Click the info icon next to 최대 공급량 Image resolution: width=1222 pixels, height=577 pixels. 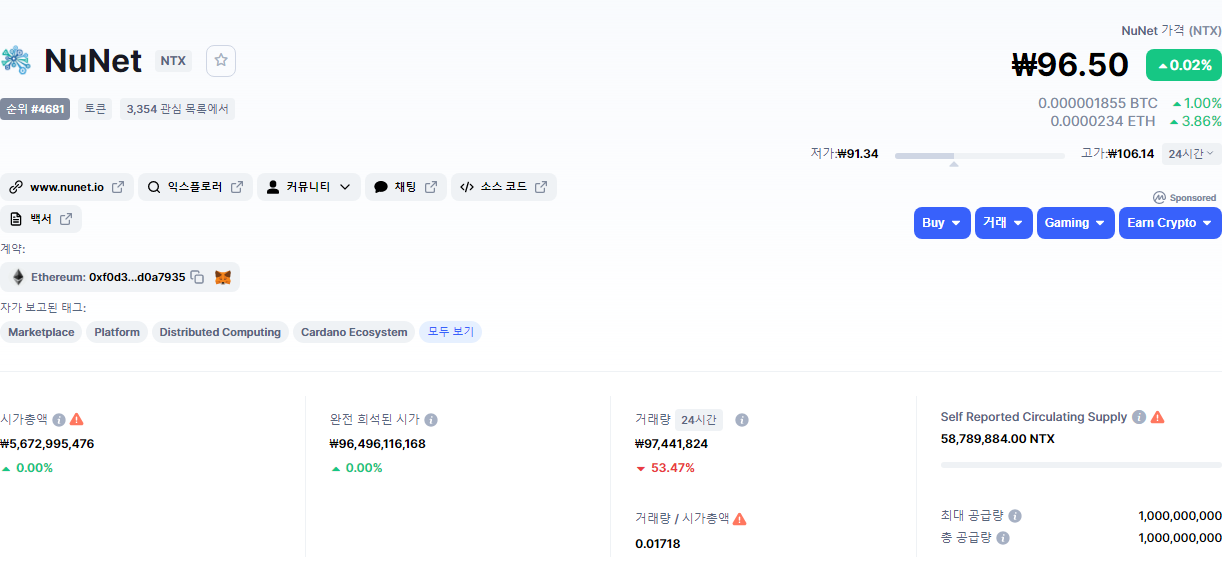[x=1015, y=516]
